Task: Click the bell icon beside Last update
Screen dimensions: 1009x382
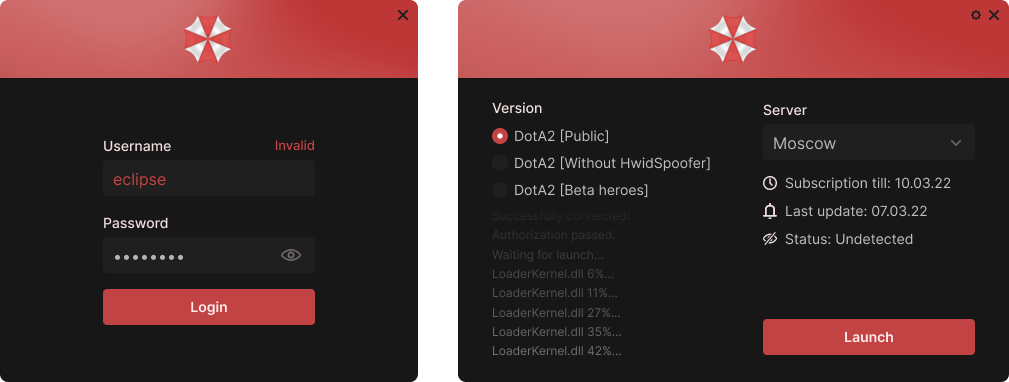Action: point(770,211)
